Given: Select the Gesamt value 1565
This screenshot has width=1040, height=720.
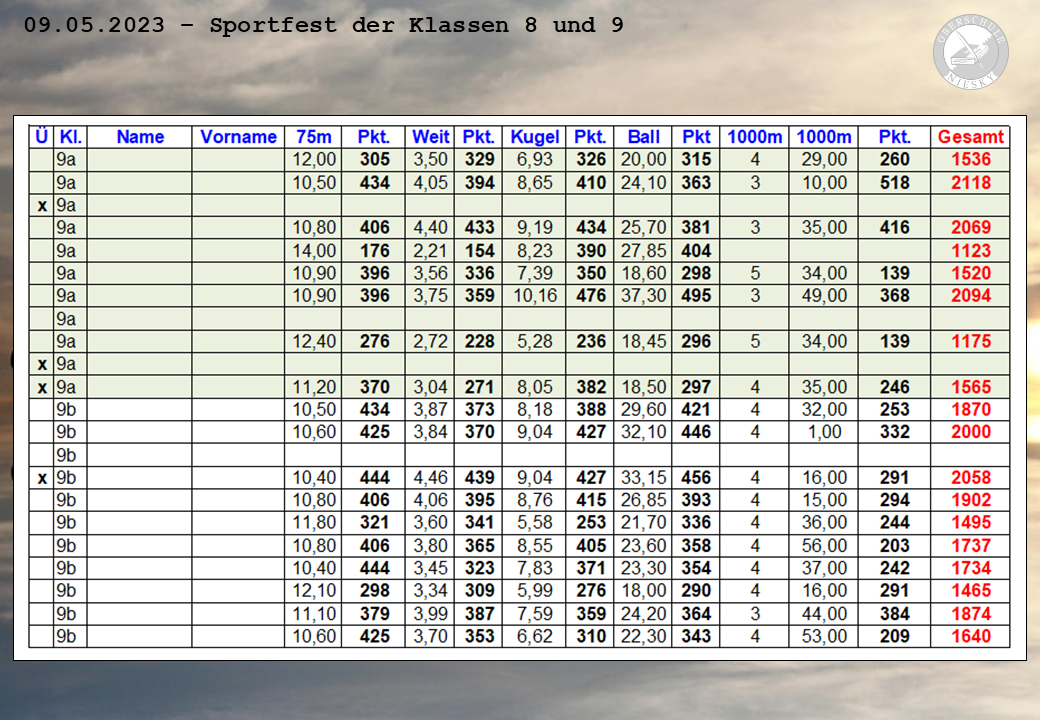Looking at the screenshot, I should pyautogui.click(x=970, y=387).
